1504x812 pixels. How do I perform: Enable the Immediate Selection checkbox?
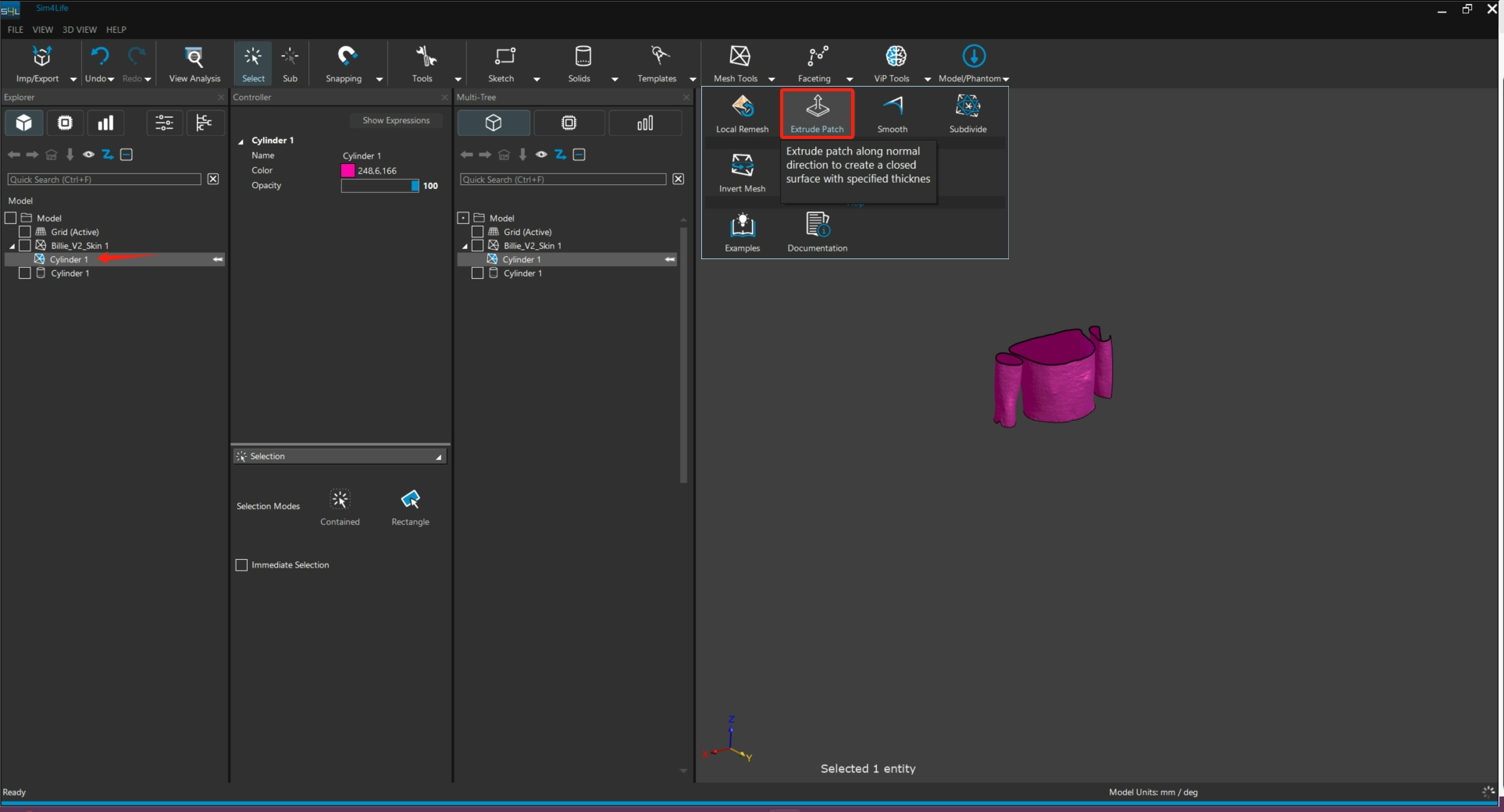(x=242, y=564)
